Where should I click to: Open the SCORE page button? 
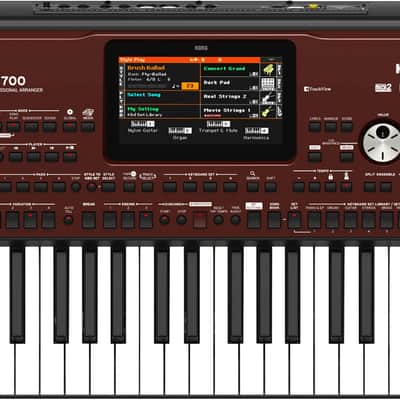coord(347,126)
